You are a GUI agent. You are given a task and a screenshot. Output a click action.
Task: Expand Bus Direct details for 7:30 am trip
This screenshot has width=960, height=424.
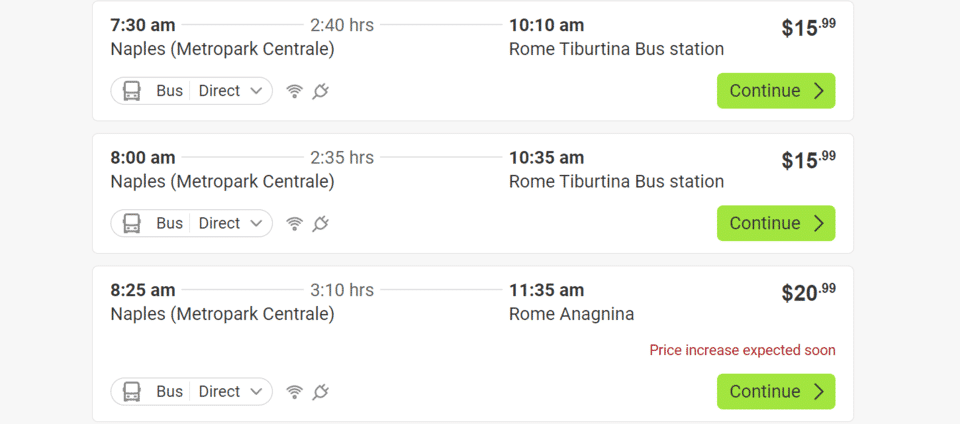point(256,91)
